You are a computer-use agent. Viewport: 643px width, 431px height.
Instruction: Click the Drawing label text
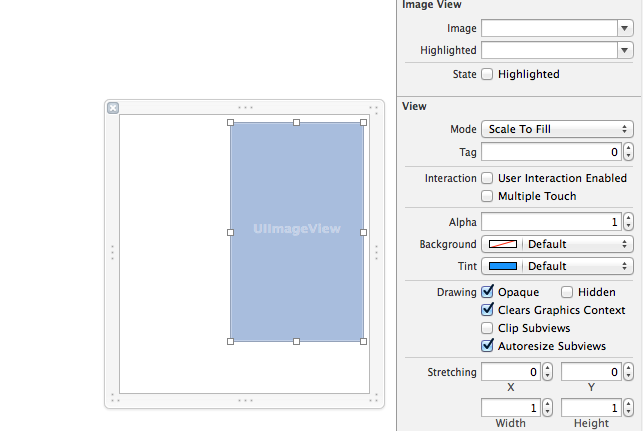456,292
